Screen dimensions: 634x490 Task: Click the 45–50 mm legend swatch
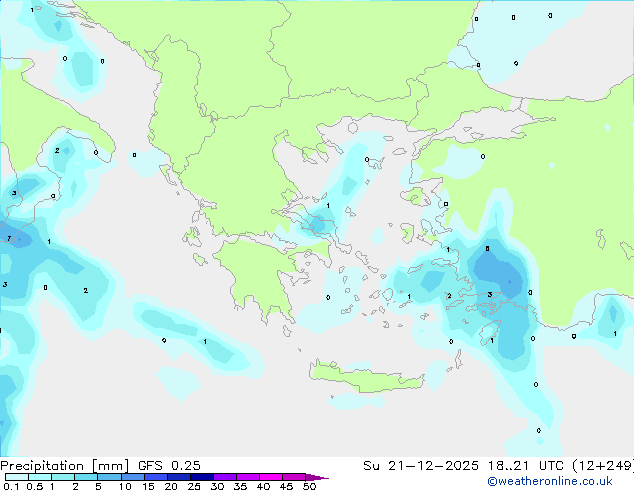point(294,477)
